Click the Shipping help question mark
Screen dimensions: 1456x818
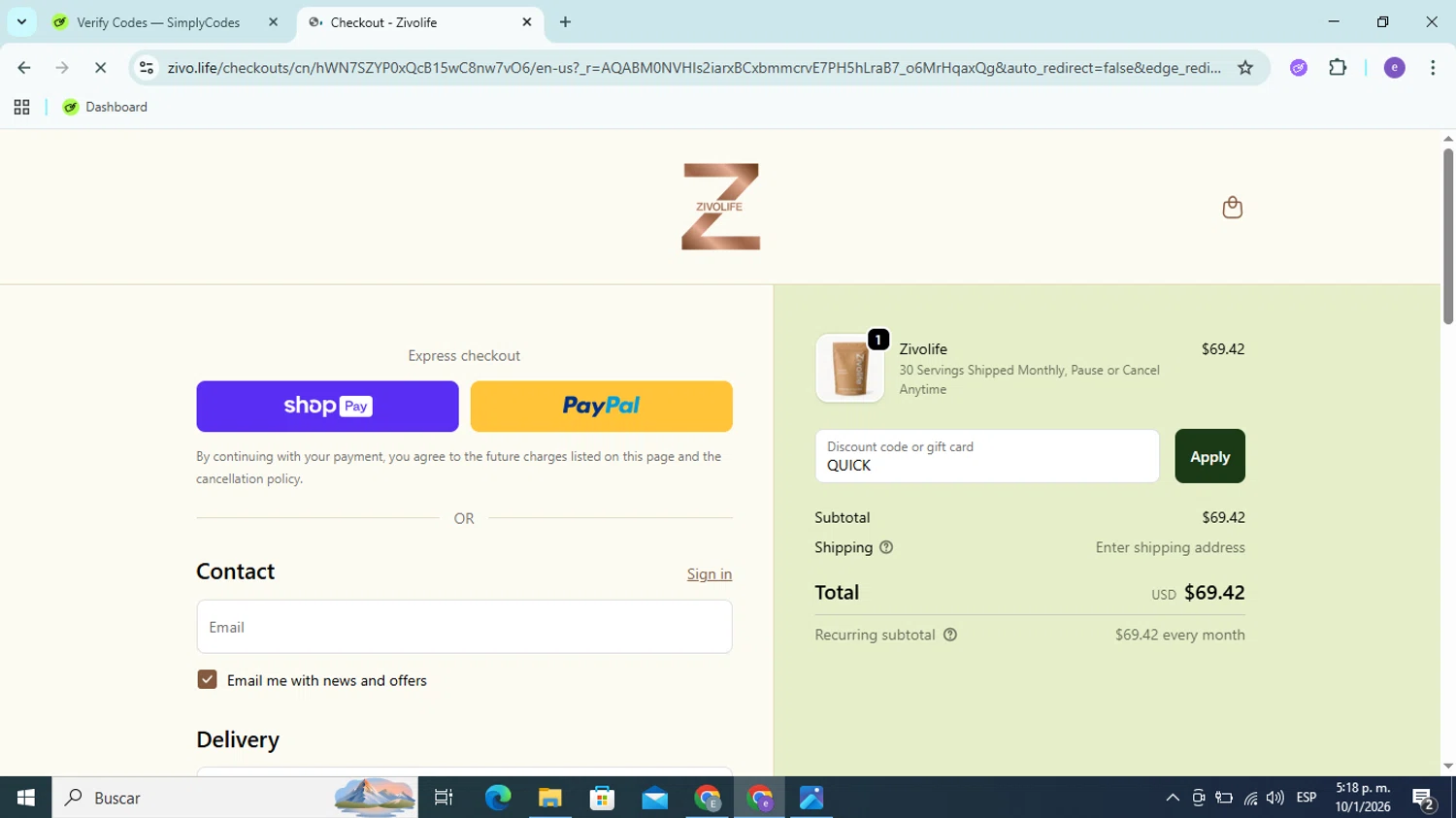(885, 547)
